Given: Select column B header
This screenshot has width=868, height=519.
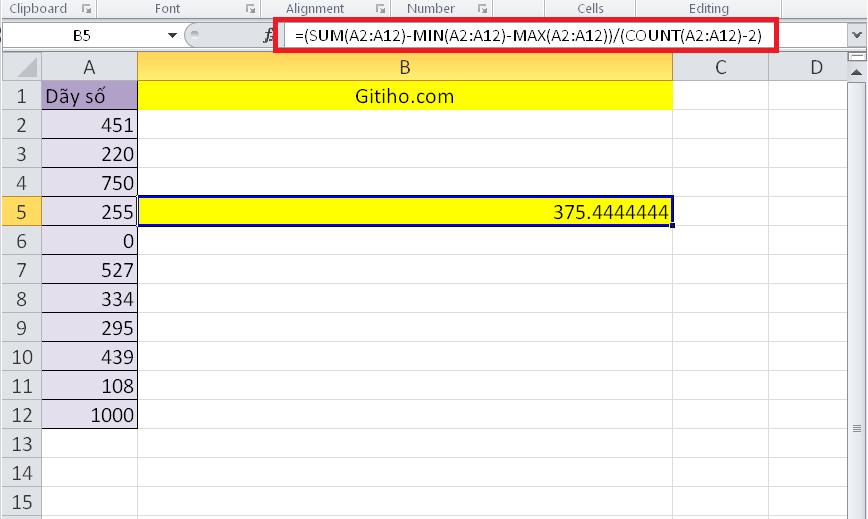Looking at the screenshot, I should coord(405,67).
